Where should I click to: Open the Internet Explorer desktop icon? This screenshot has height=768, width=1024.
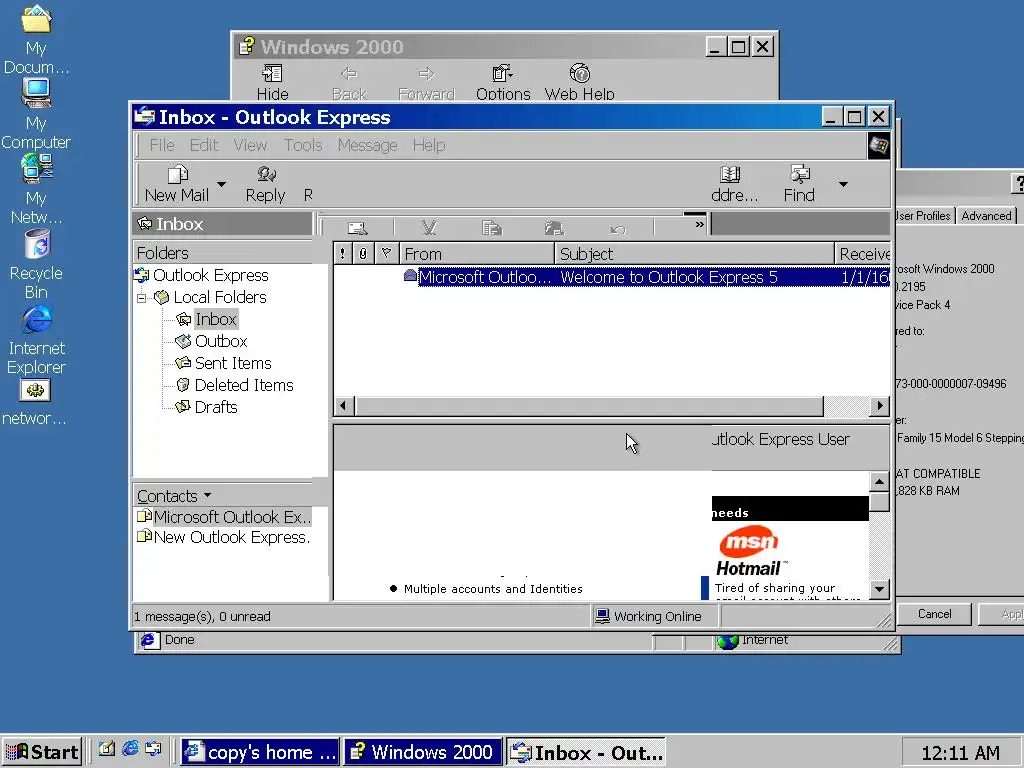coord(36,340)
